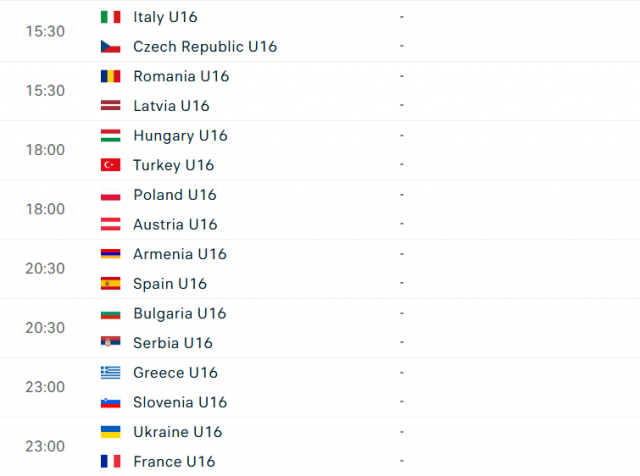Click the France flag icon

click(111, 461)
